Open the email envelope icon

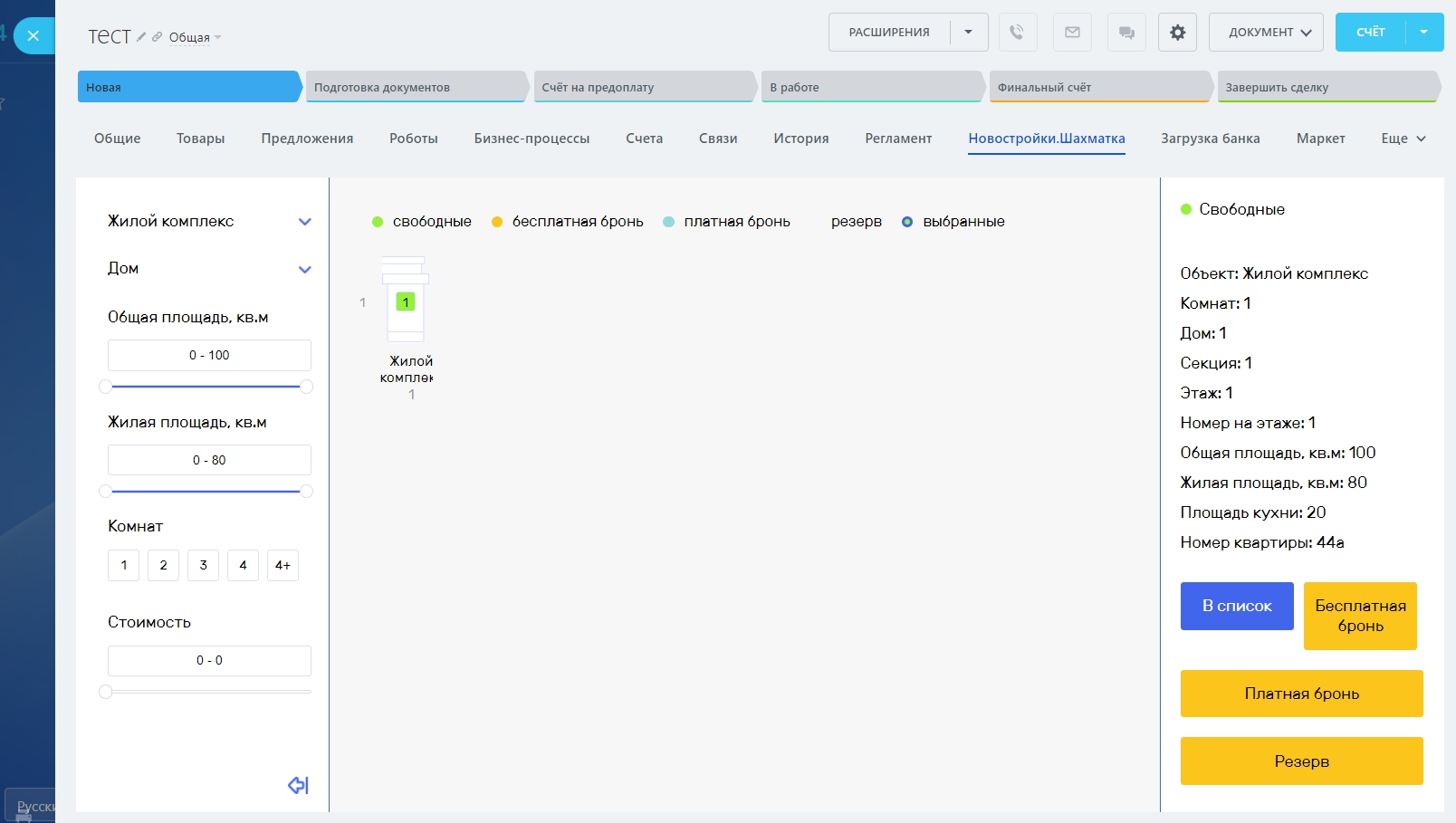(x=1072, y=33)
